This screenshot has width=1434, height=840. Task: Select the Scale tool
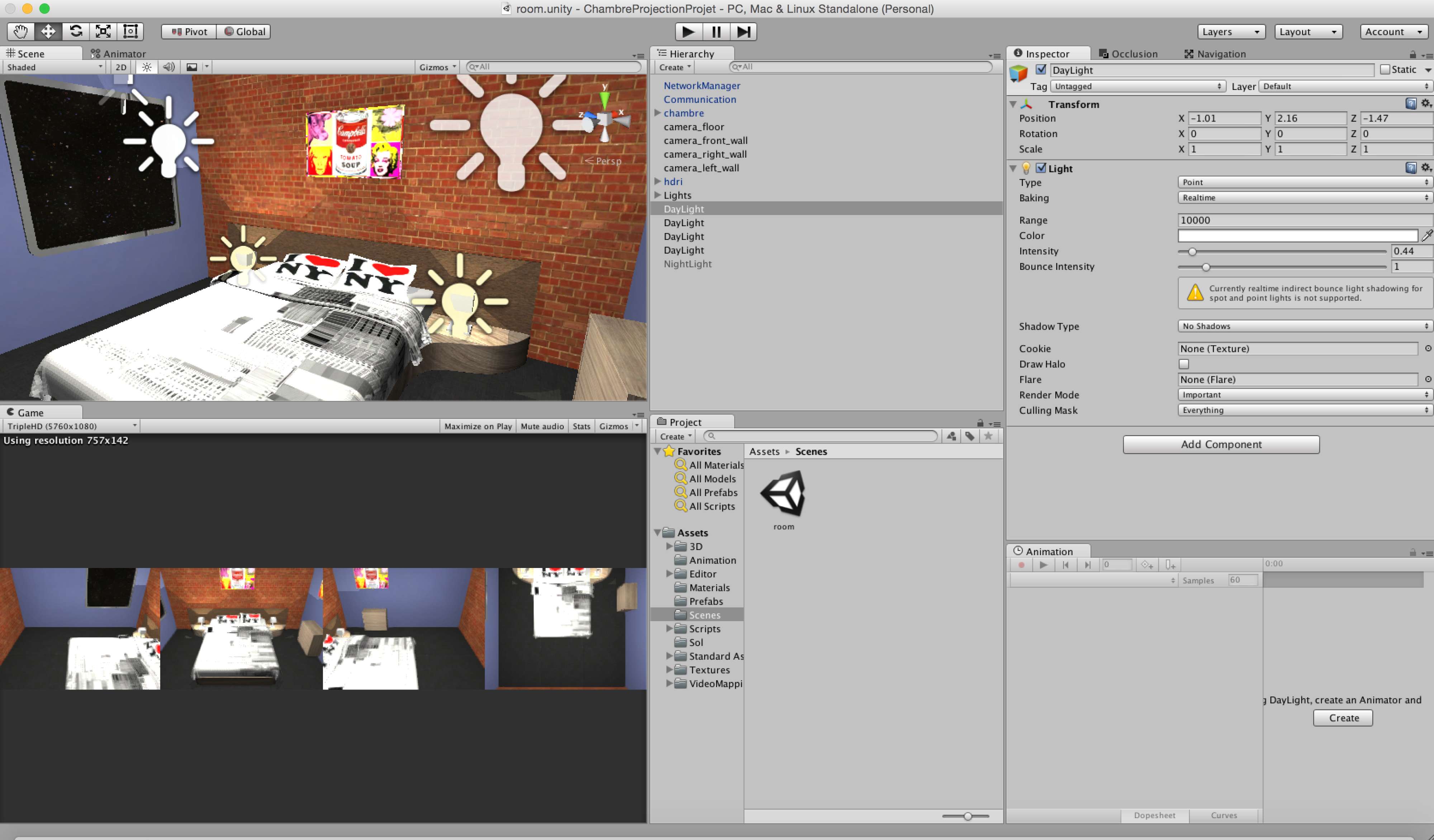pos(103,31)
